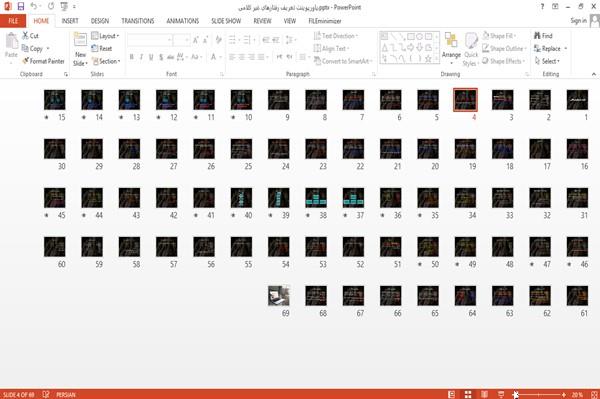Screen dimensions: 600x399
Task: Click the Sign in link
Action: (578, 21)
